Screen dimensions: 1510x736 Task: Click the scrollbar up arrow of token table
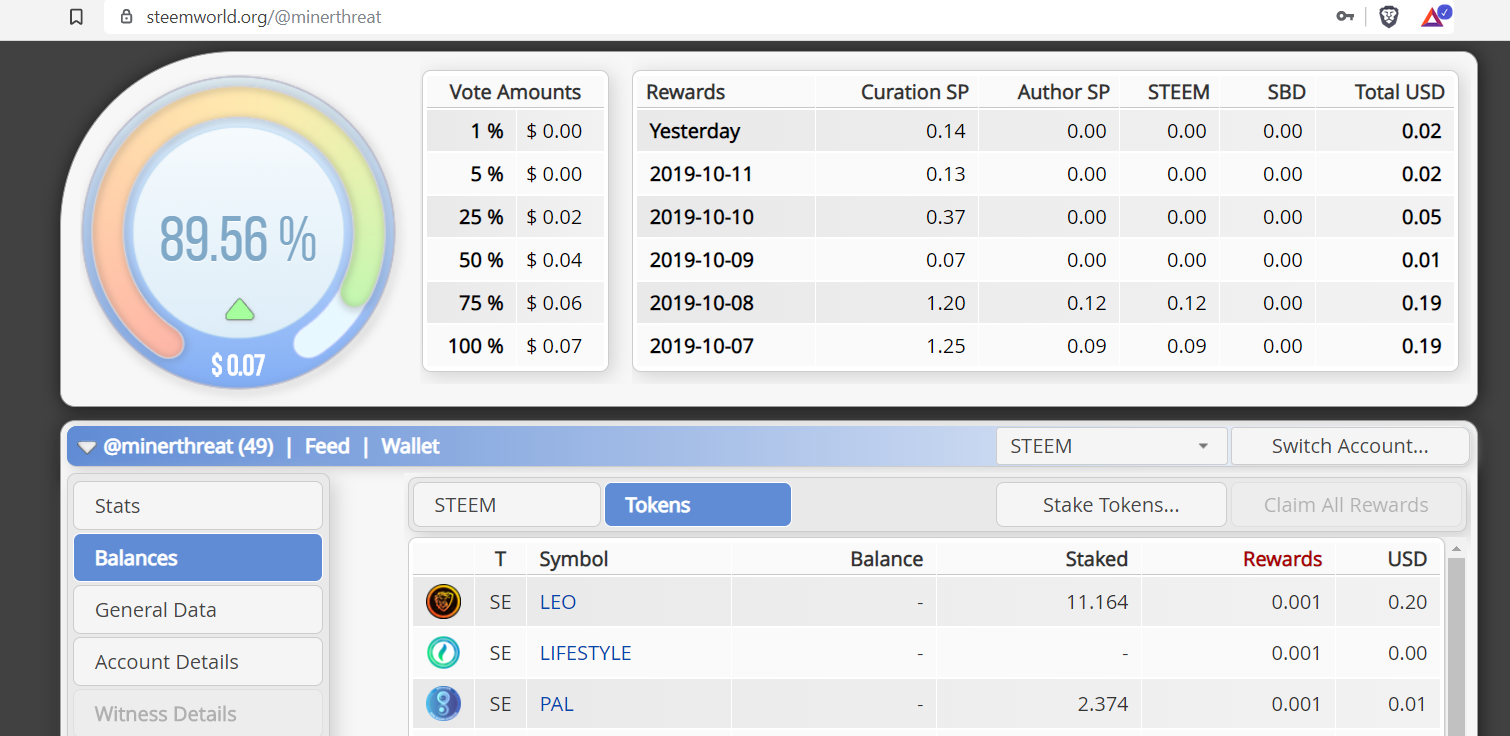pos(1456,548)
